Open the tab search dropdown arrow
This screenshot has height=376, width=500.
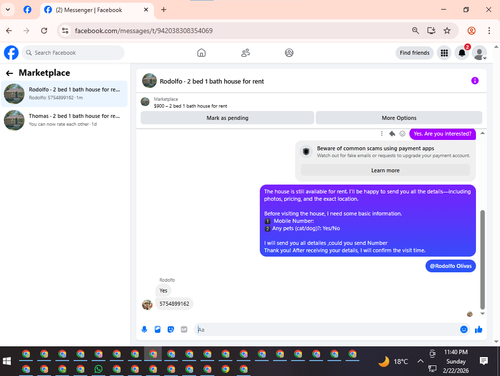tap(8, 10)
